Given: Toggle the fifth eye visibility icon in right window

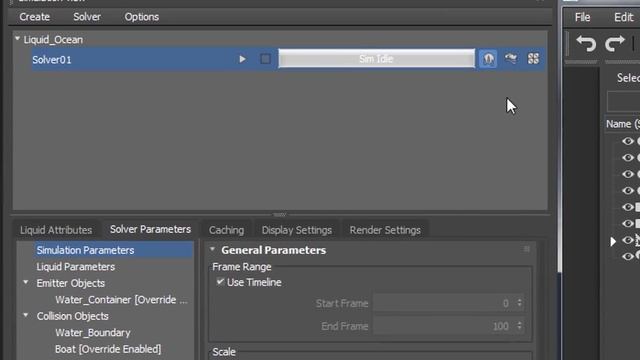Looking at the screenshot, I should (x=627, y=207).
